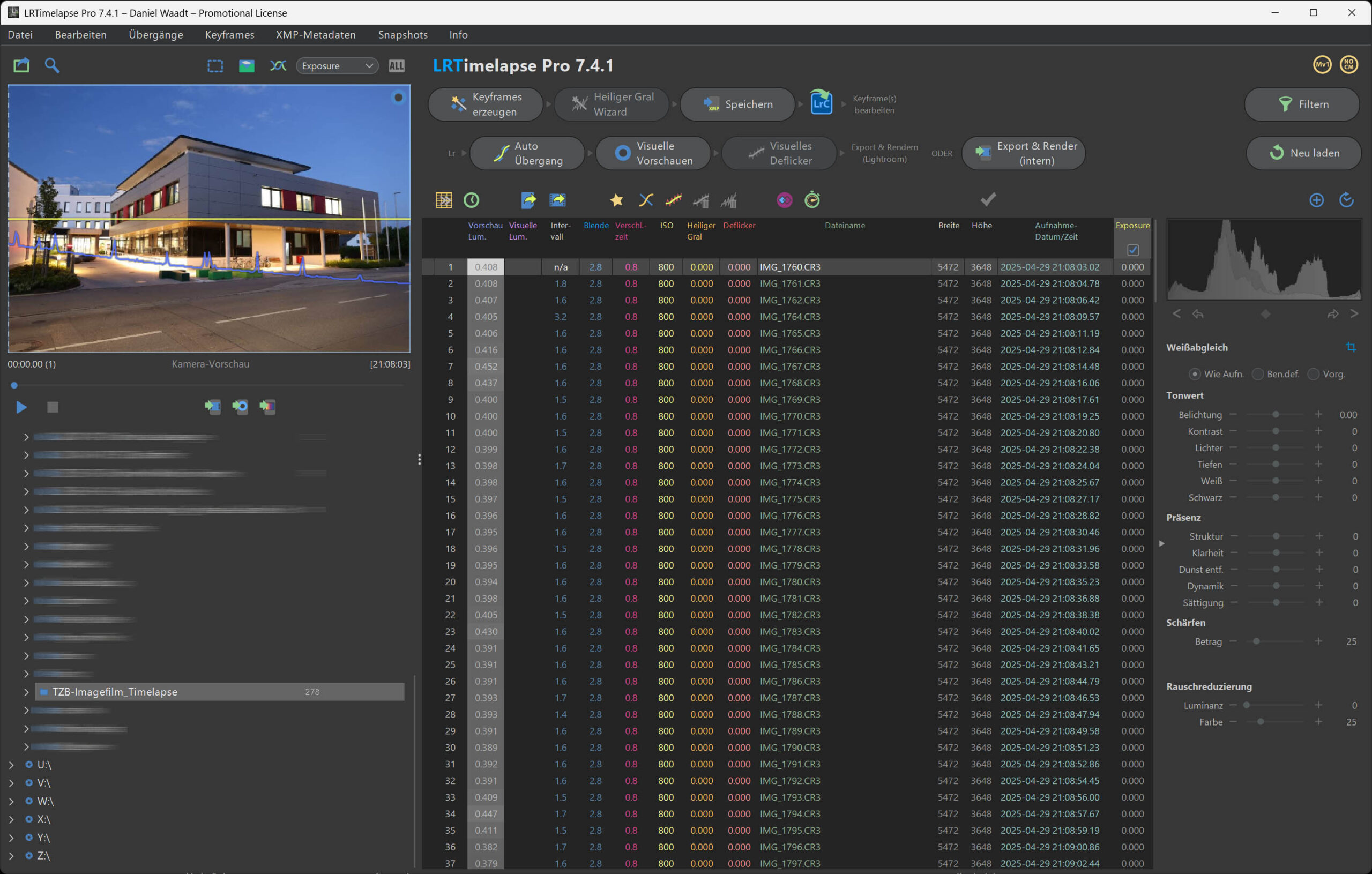Click the Neu laden button
Viewport: 1372px width, 874px height.
click(1303, 153)
